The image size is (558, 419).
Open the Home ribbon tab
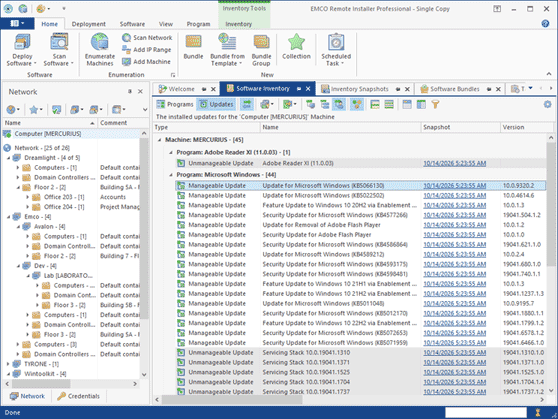point(49,24)
